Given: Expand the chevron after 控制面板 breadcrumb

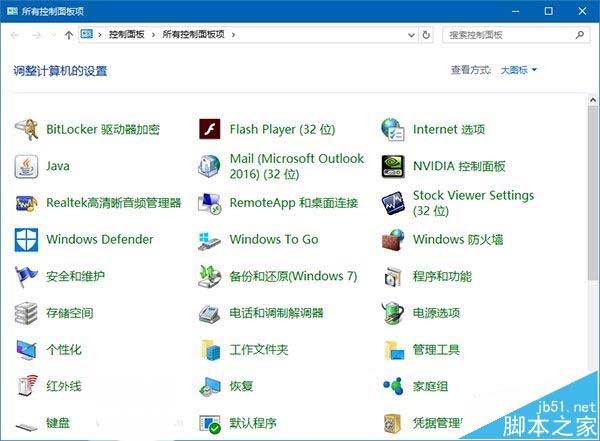Looking at the screenshot, I should (153, 35).
